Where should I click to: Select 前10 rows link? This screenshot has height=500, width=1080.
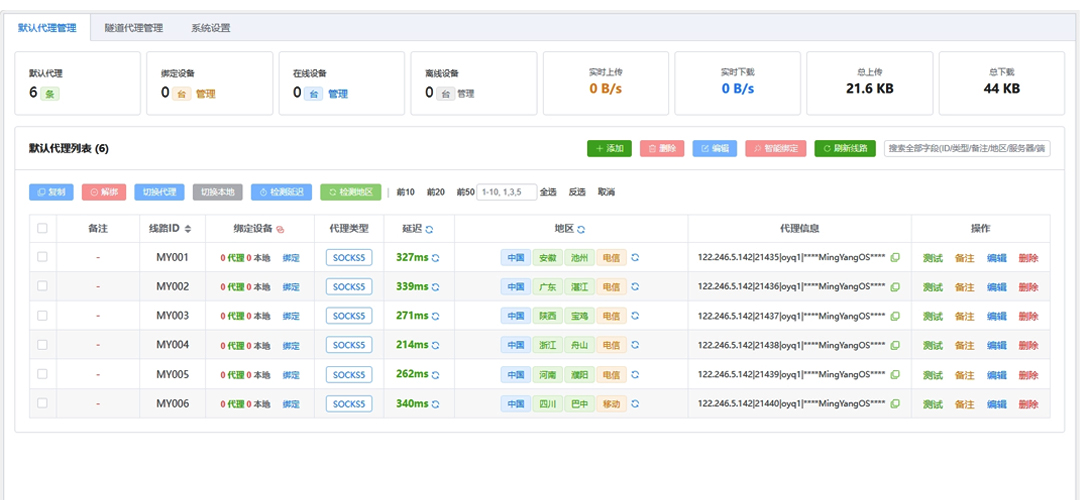click(406, 192)
